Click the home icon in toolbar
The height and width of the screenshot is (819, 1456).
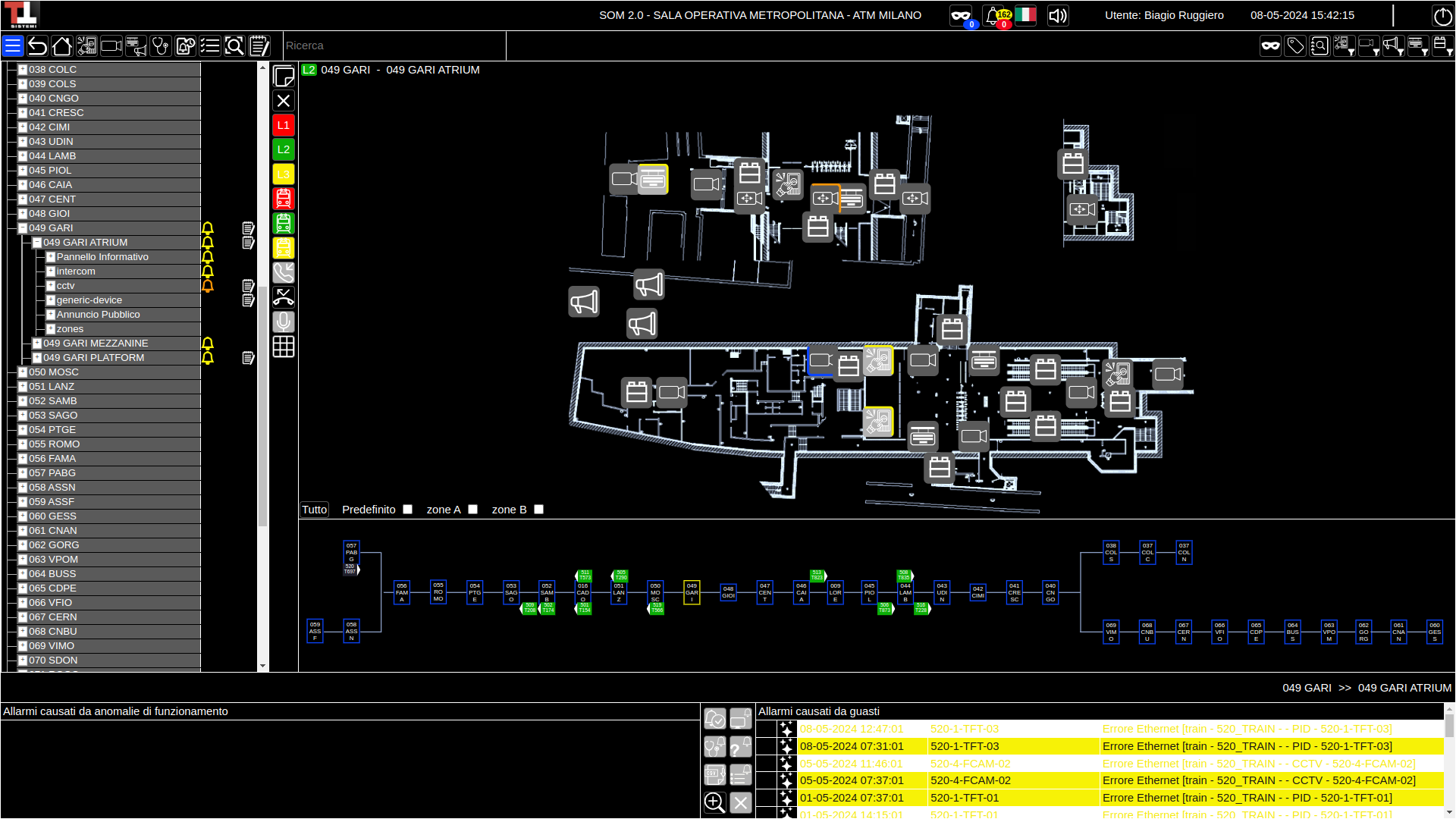(x=62, y=46)
